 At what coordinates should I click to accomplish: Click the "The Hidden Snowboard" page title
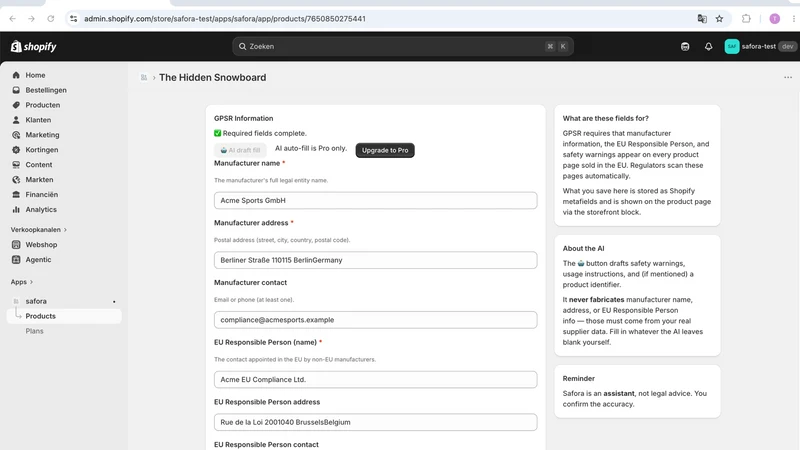pyautogui.click(x=212, y=78)
